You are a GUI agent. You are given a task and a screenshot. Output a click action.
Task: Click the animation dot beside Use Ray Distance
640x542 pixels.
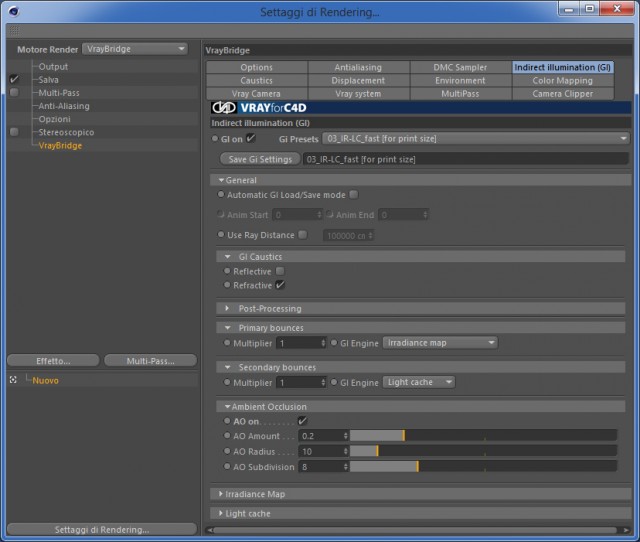coord(221,235)
